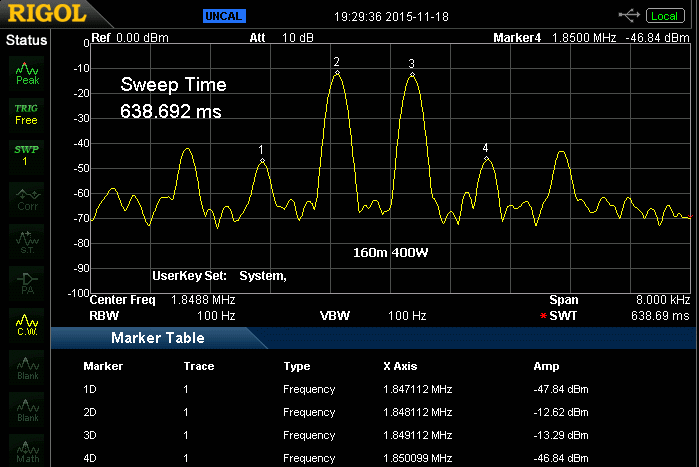
Task: Select marker 4 on the spectrum trace
Action: [x=486, y=157]
